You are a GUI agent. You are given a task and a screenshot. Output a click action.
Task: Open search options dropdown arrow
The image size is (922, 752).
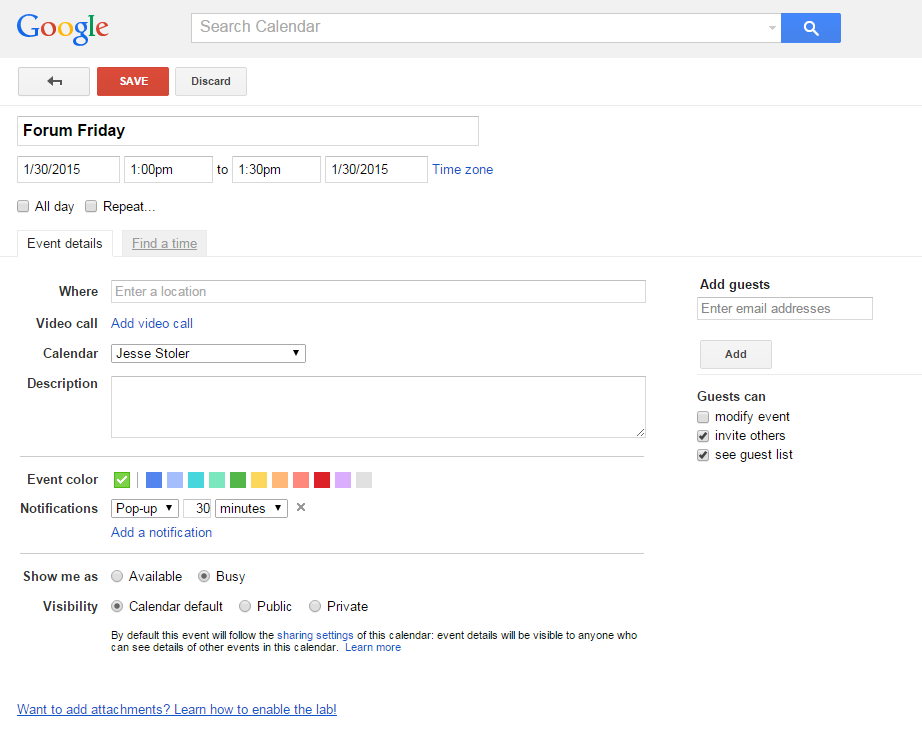pyautogui.click(x=772, y=28)
